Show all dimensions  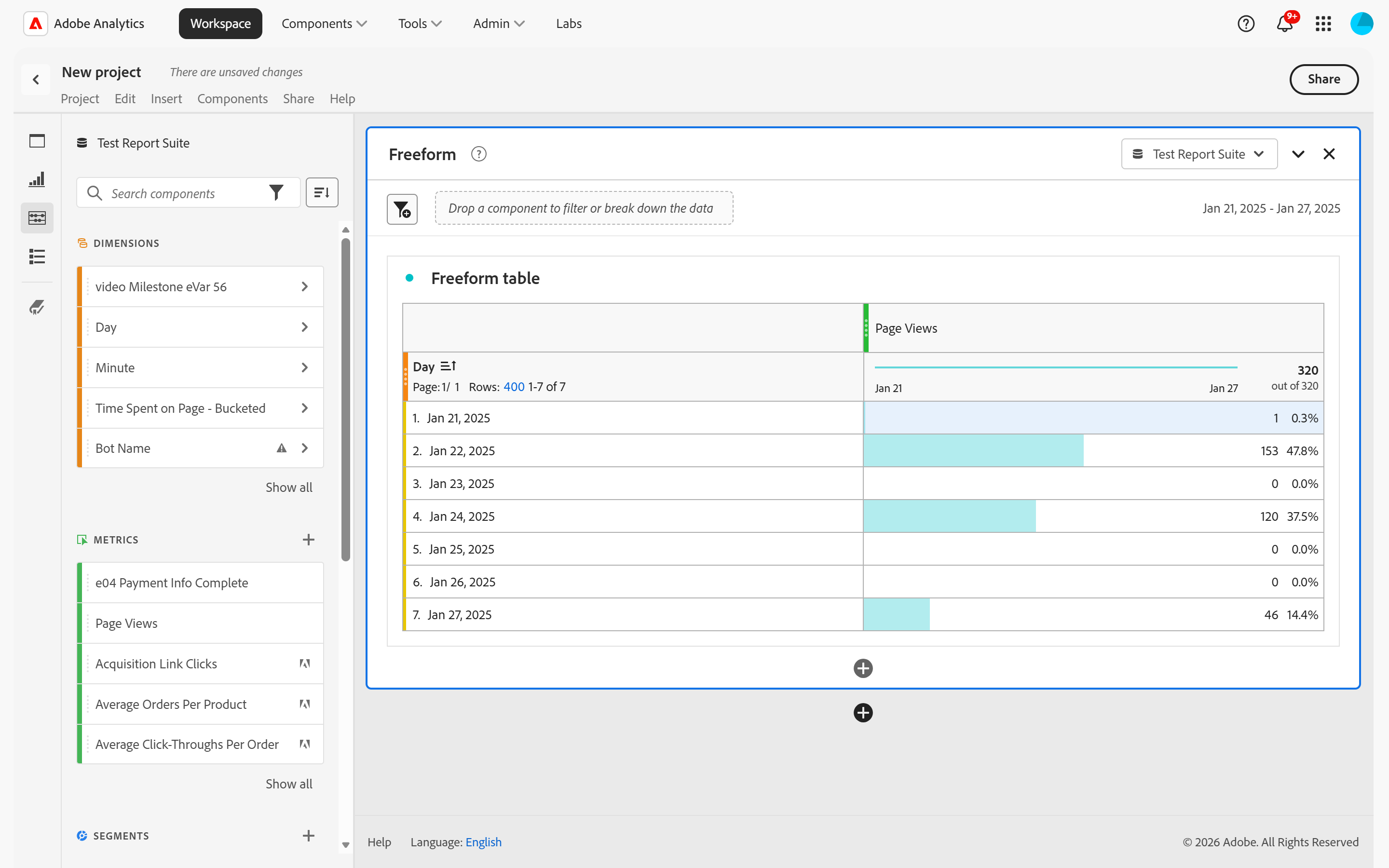[x=289, y=488]
